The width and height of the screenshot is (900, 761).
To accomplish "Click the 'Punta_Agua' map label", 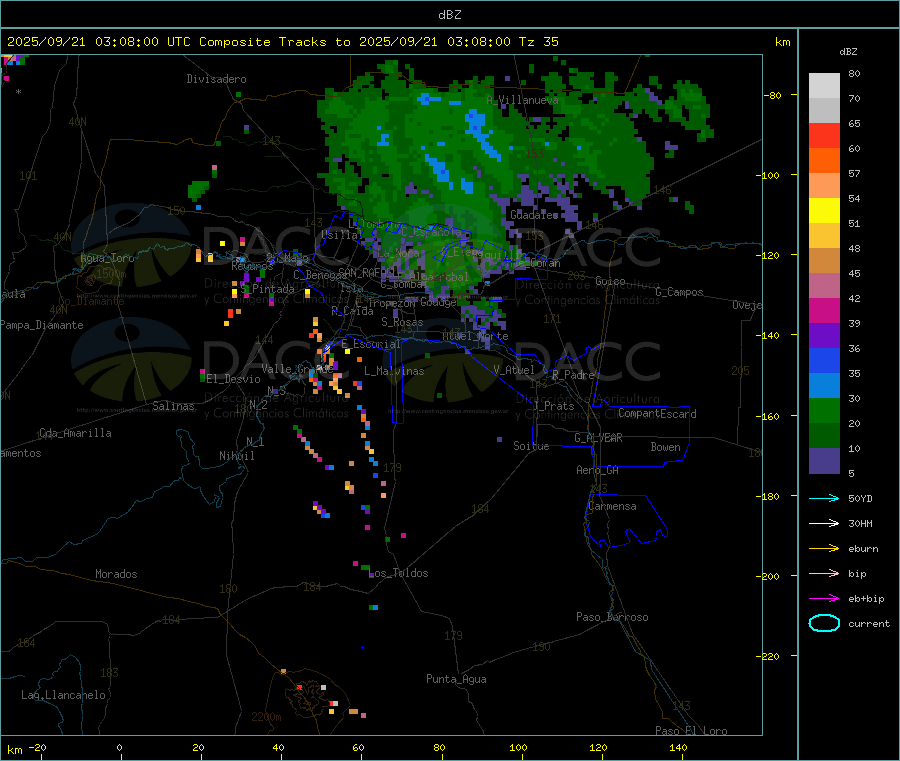I will click(x=456, y=679).
